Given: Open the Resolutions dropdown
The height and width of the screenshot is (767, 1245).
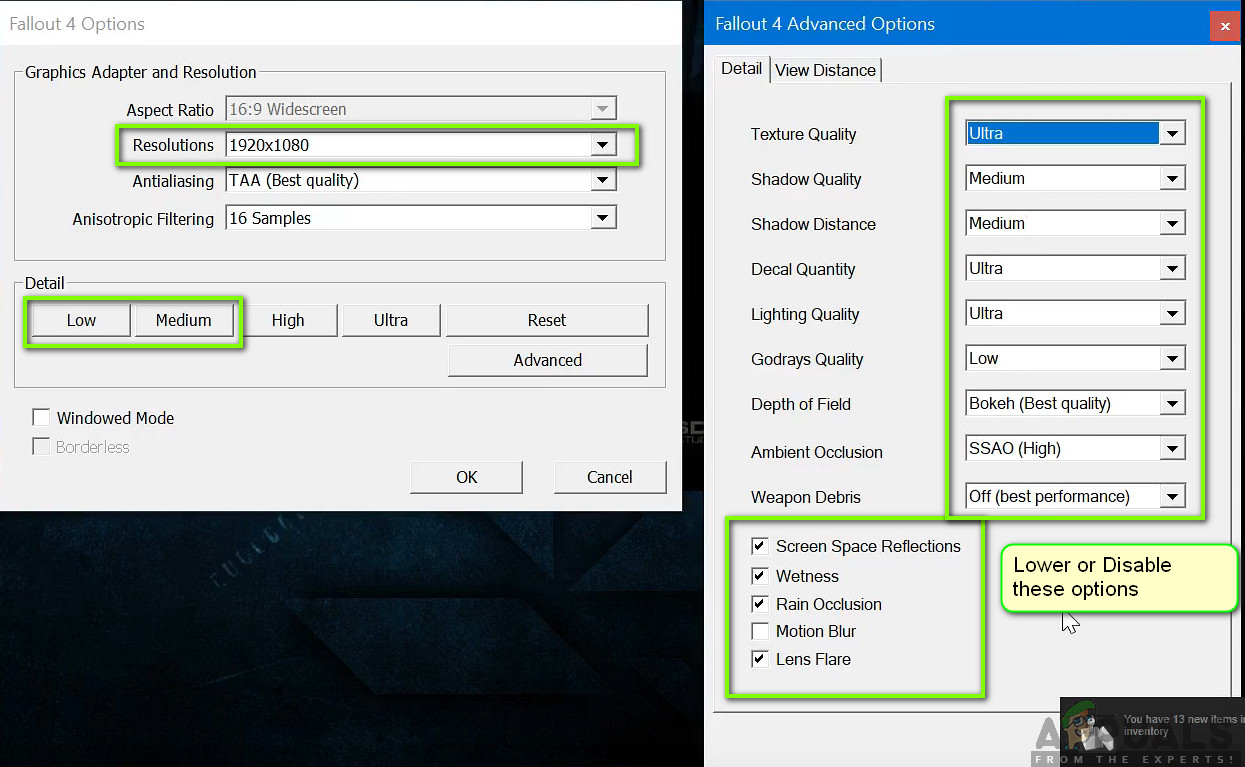Looking at the screenshot, I should pos(602,145).
